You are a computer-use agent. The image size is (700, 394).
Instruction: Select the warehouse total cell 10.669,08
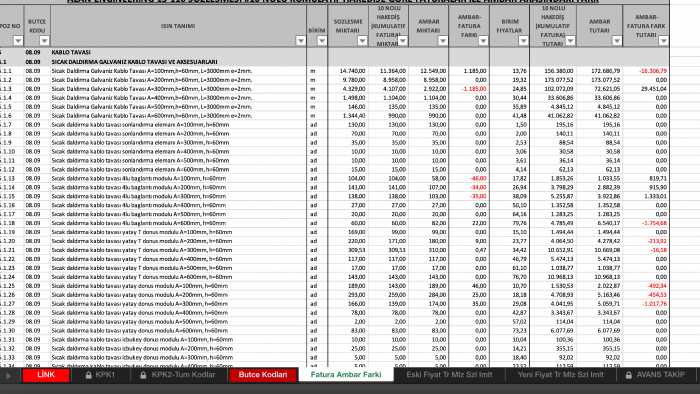tap(600, 250)
